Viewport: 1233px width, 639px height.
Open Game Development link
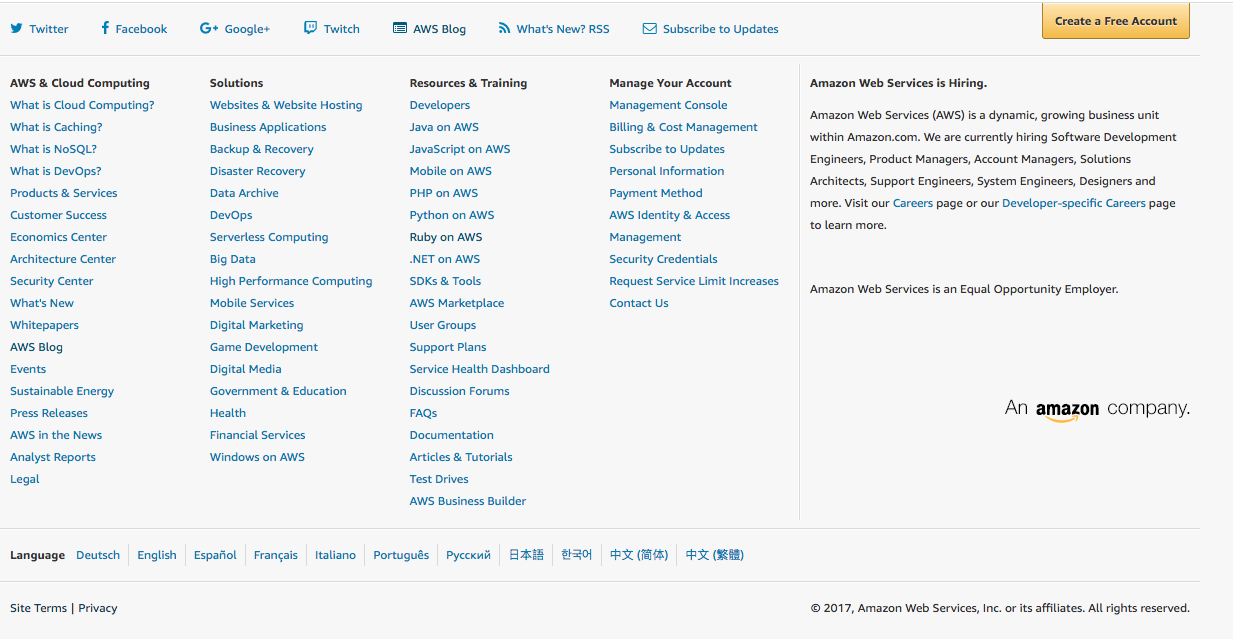point(264,347)
